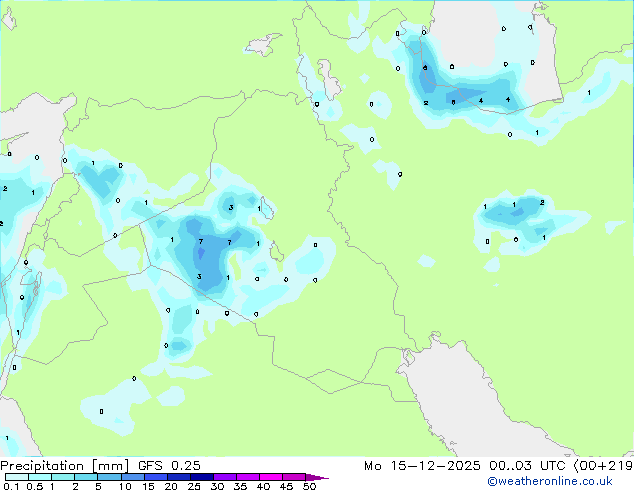The image size is (634, 490).
Task: Select the 1 mm legend color swatch
Action: pos(63,477)
